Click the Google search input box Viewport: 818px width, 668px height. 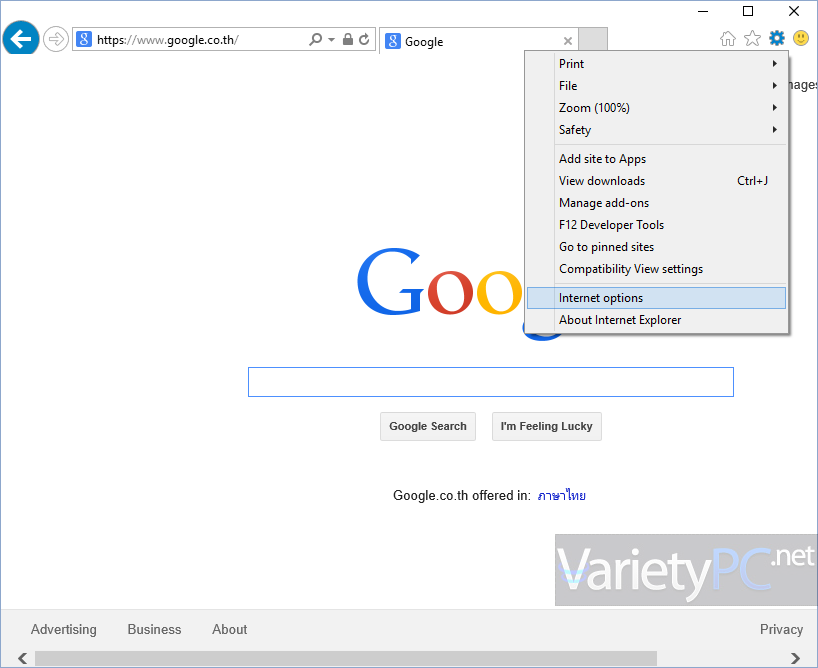[x=490, y=382]
